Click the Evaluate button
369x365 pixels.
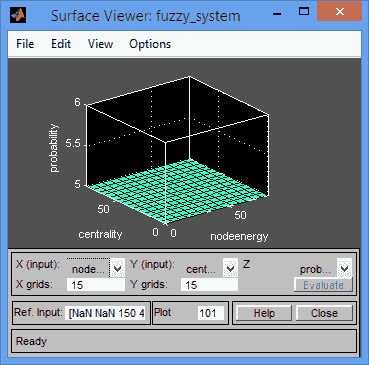click(323, 285)
